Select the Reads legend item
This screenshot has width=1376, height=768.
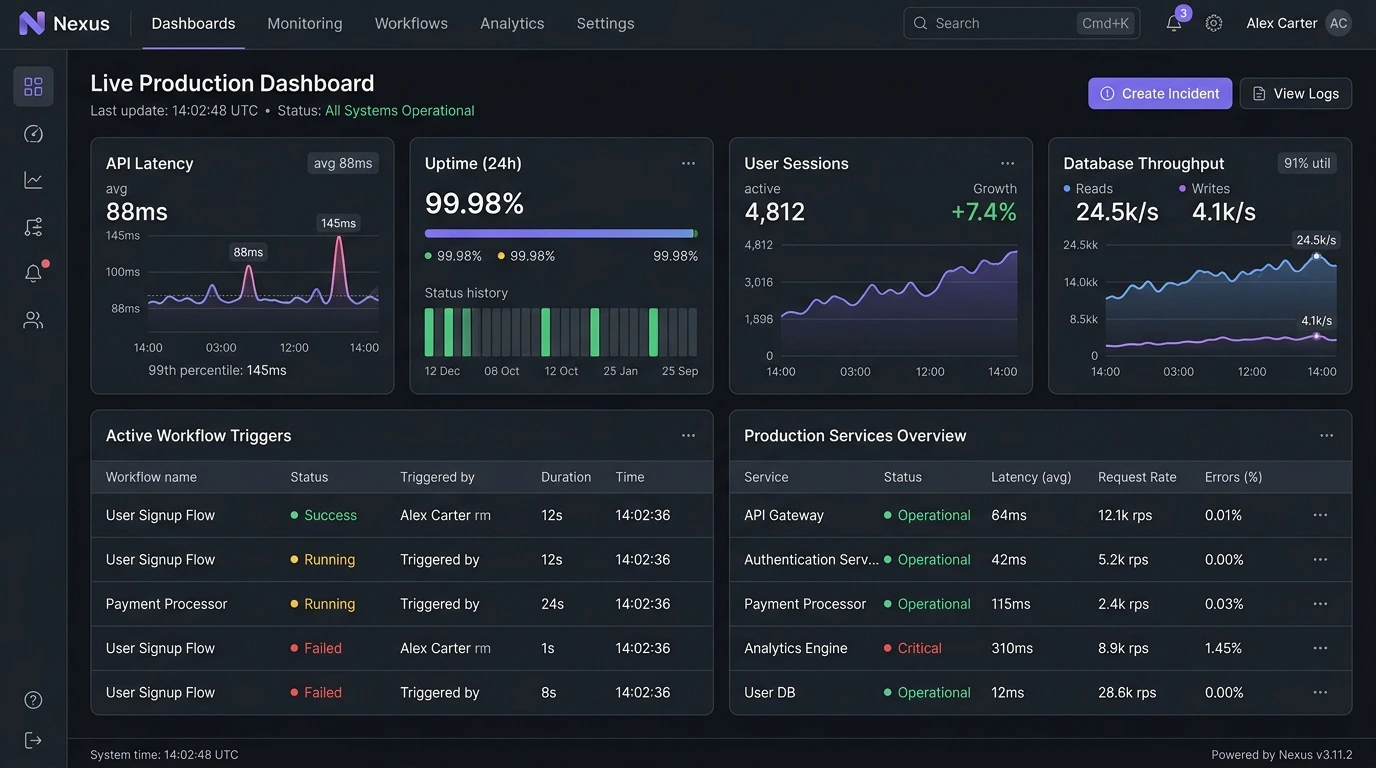click(1088, 188)
